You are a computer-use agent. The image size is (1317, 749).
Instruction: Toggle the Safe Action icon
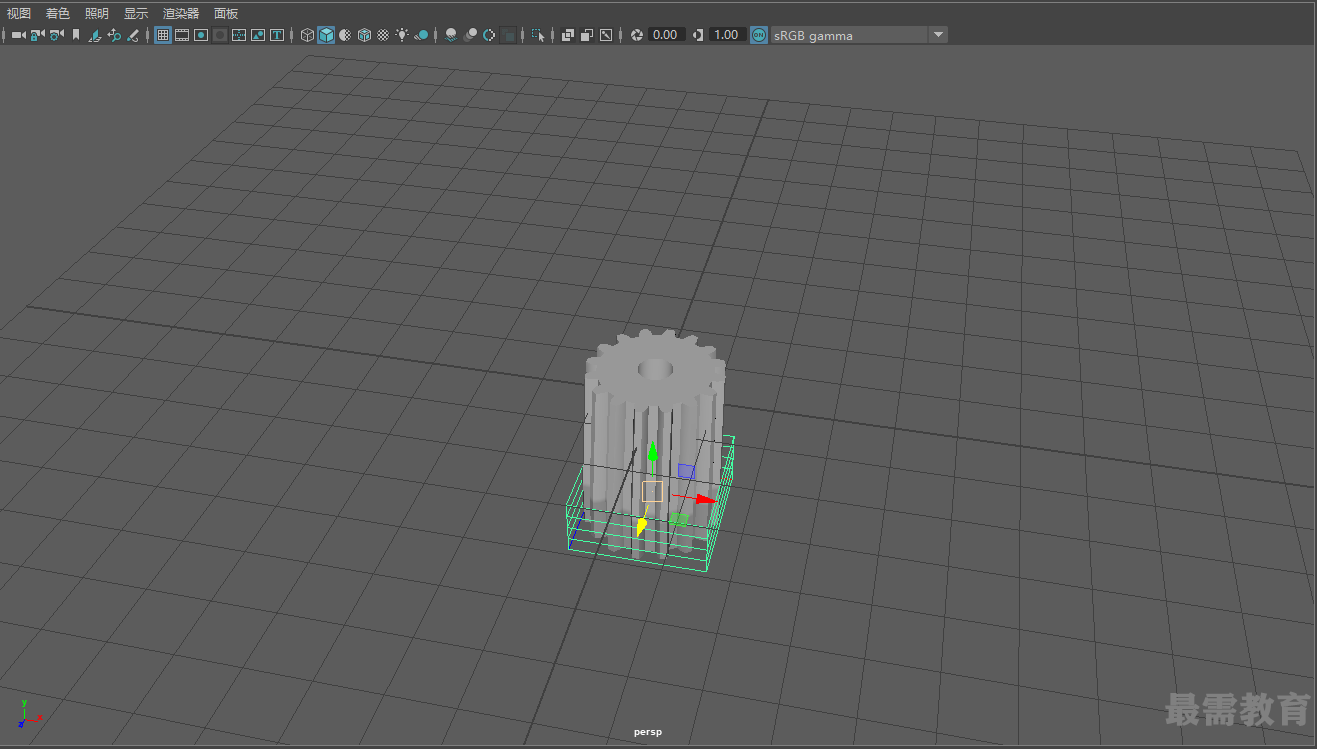click(x=257, y=35)
